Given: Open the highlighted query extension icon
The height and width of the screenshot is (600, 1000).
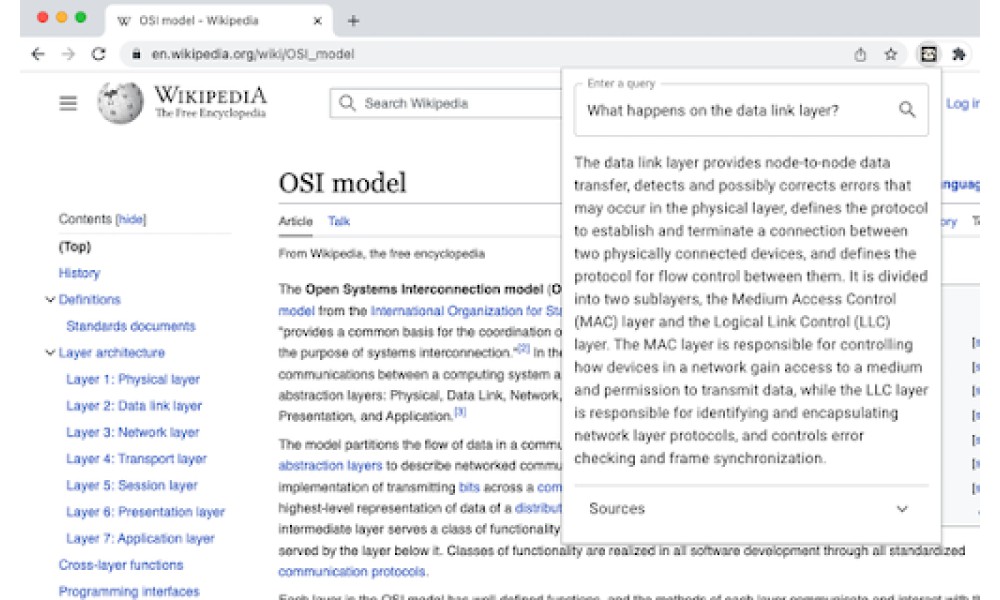Looking at the screenshot, I should coord(929,55).
